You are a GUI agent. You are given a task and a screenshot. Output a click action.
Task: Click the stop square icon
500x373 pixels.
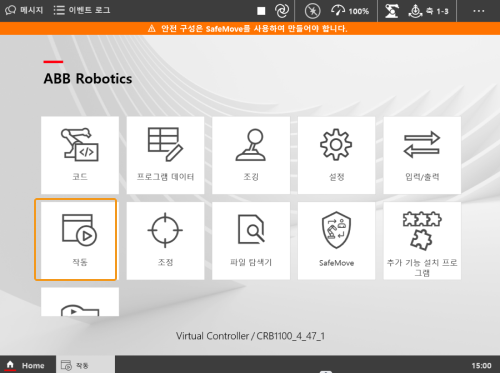click(x=261, y=11)
